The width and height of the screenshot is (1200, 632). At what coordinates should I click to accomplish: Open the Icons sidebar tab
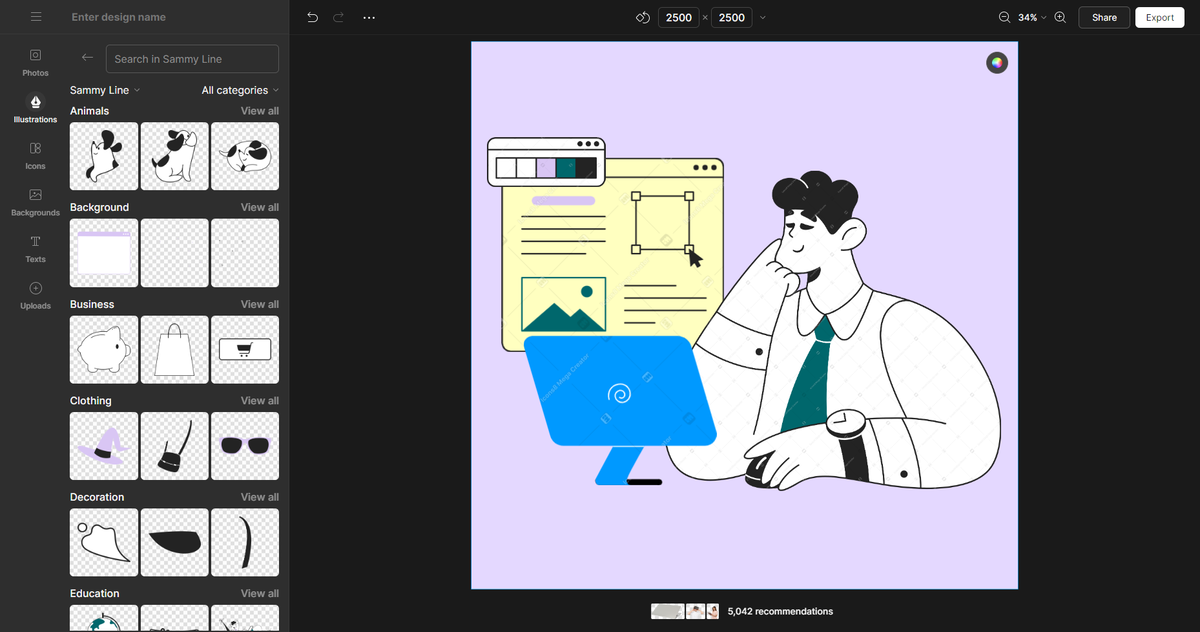coord(35,155)
